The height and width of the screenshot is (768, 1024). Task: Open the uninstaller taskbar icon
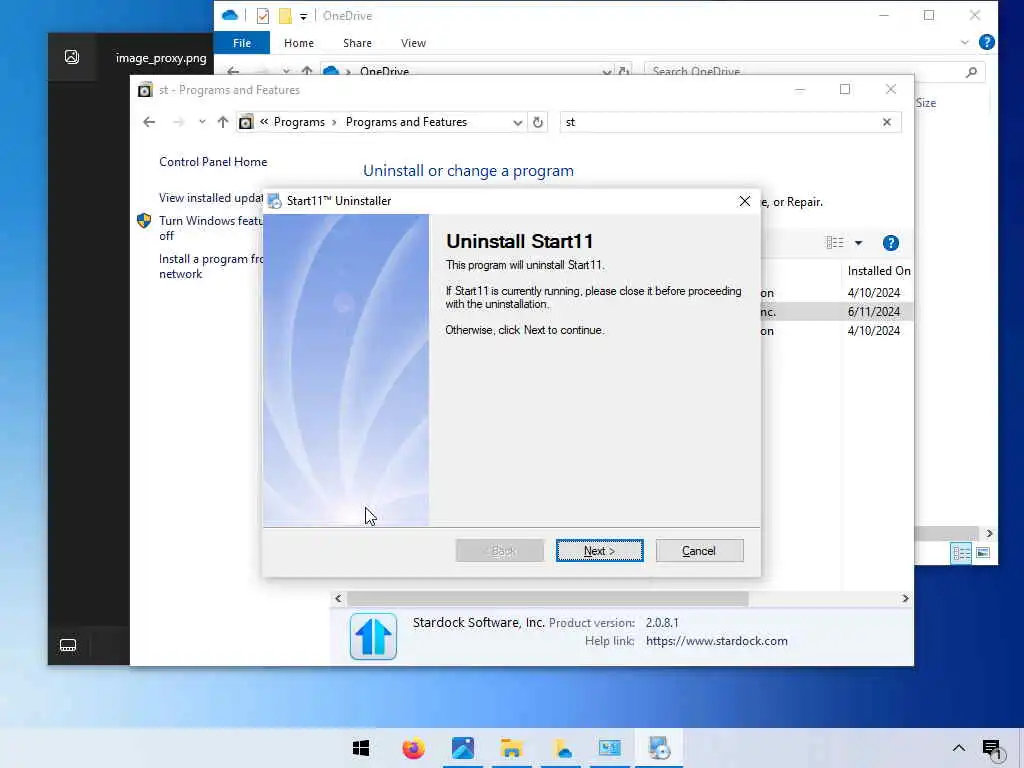[659, 748]
